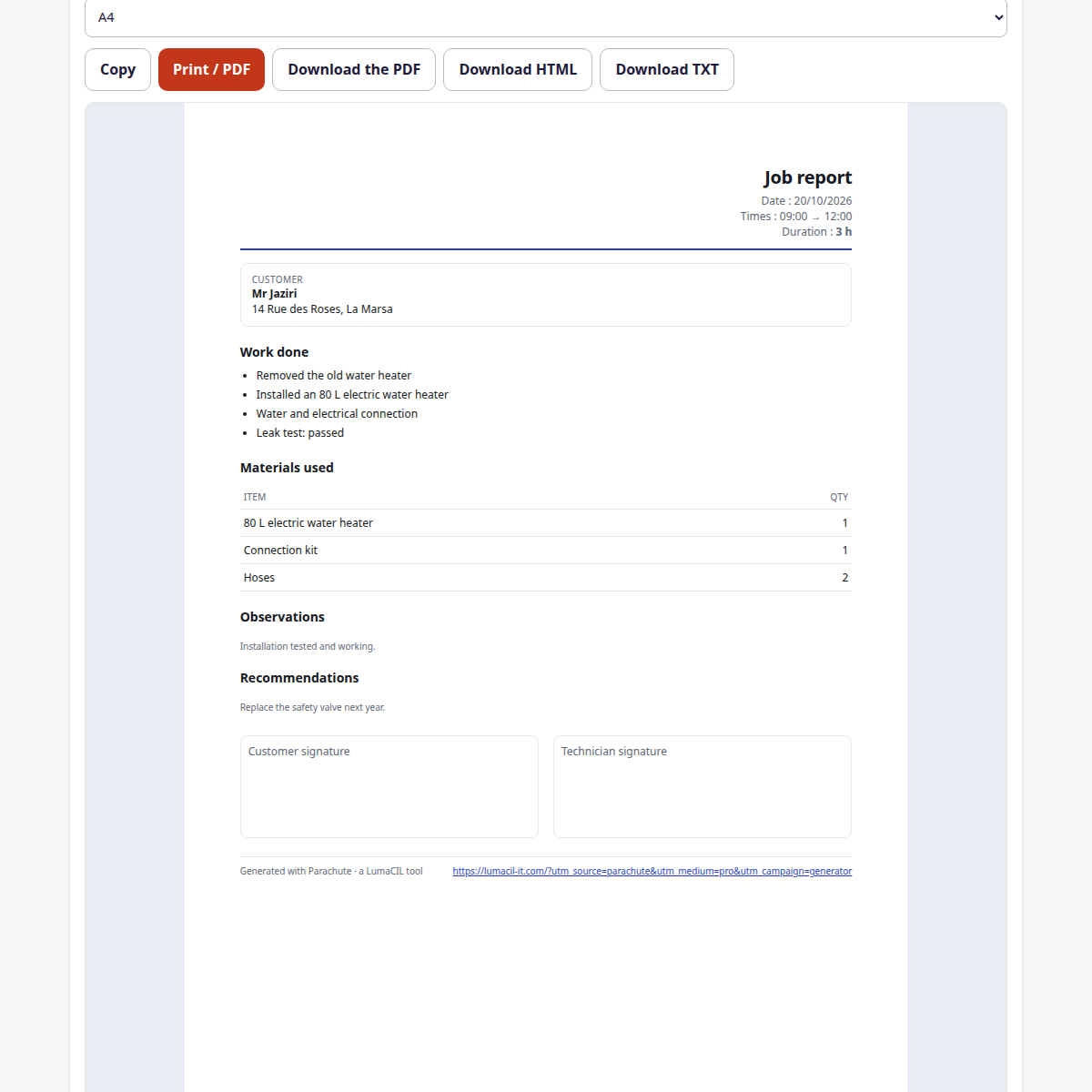The image size is (1092, 1092).
Task: Click the Print / PDF button
Action: coord(211,69)
